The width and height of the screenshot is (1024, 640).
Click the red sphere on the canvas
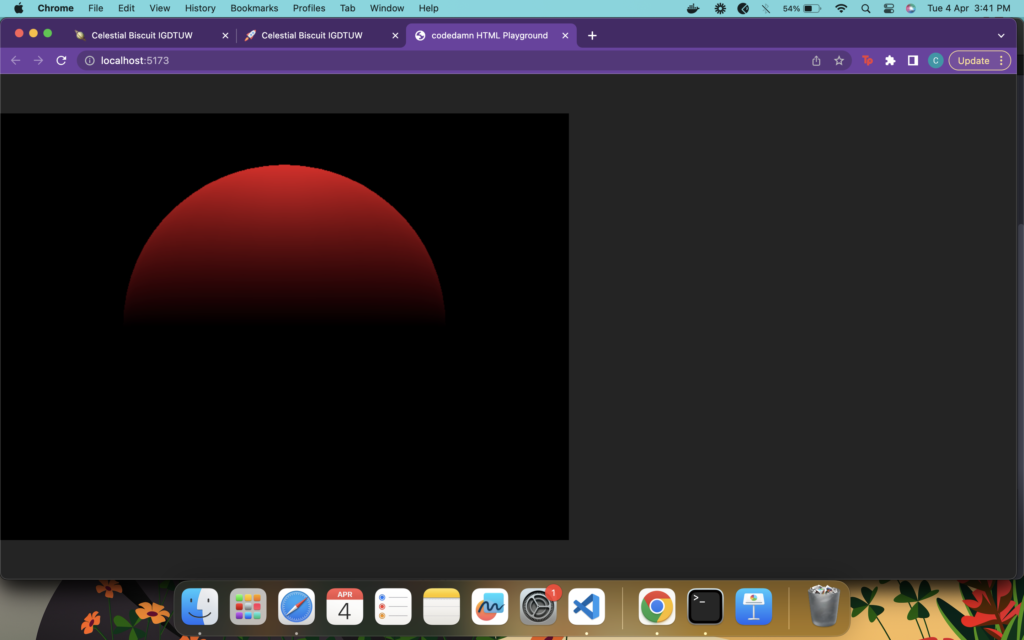[x=285, y=245]
